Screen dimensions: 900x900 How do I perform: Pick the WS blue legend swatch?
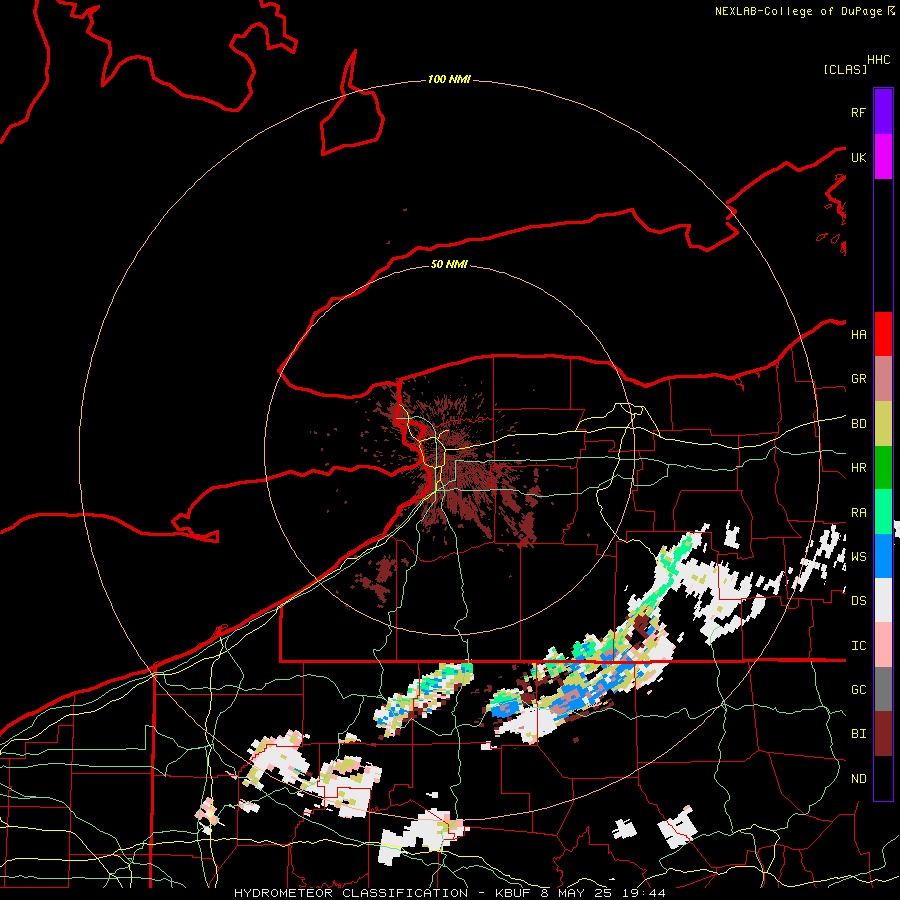(883, 556)
